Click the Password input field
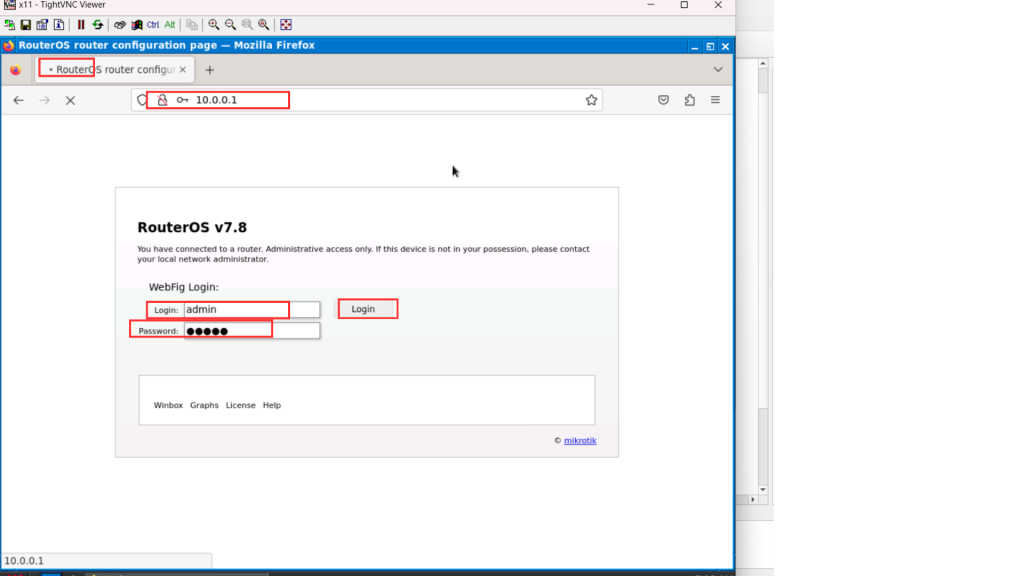 click(x=252, y=331)
